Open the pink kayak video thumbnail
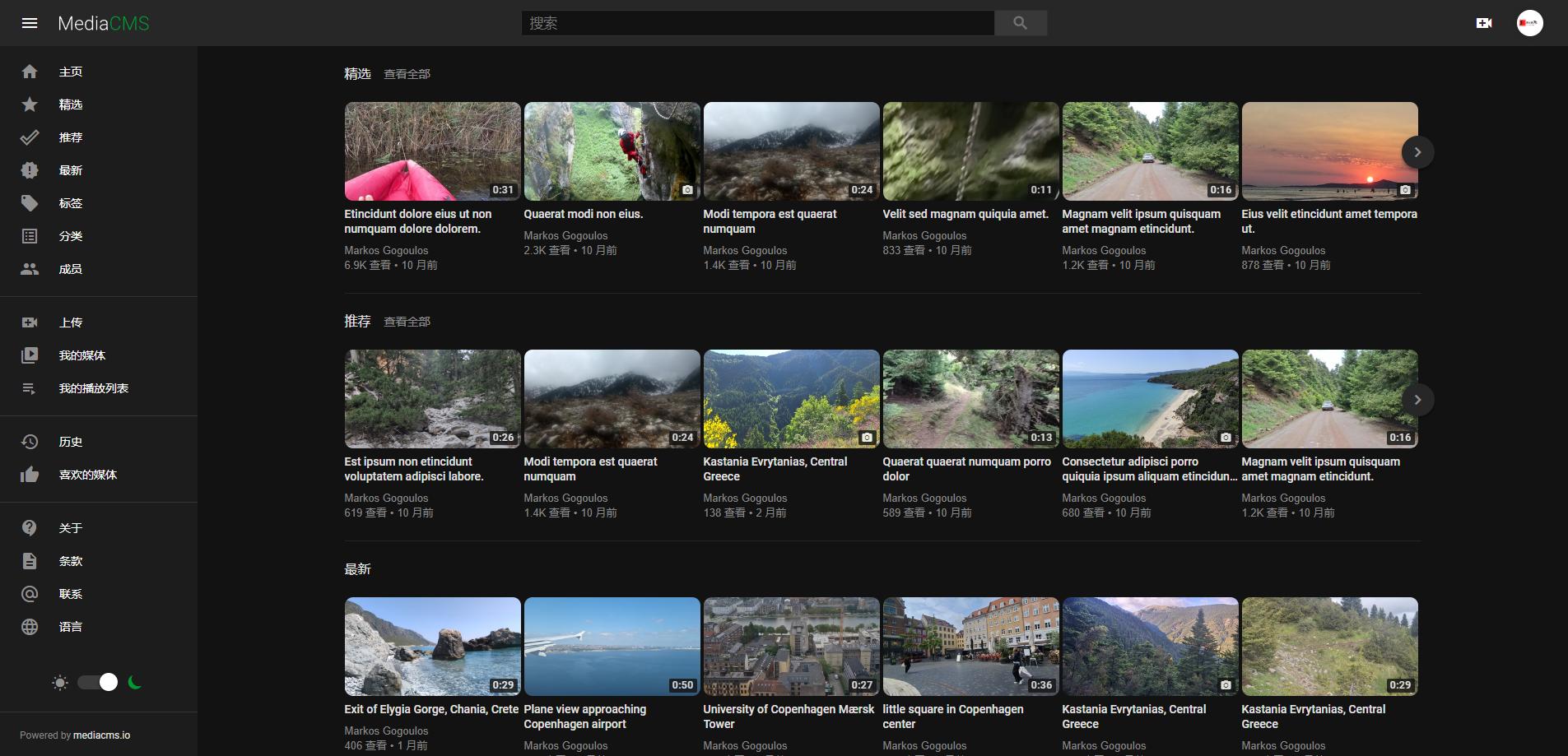 [432, 151]
